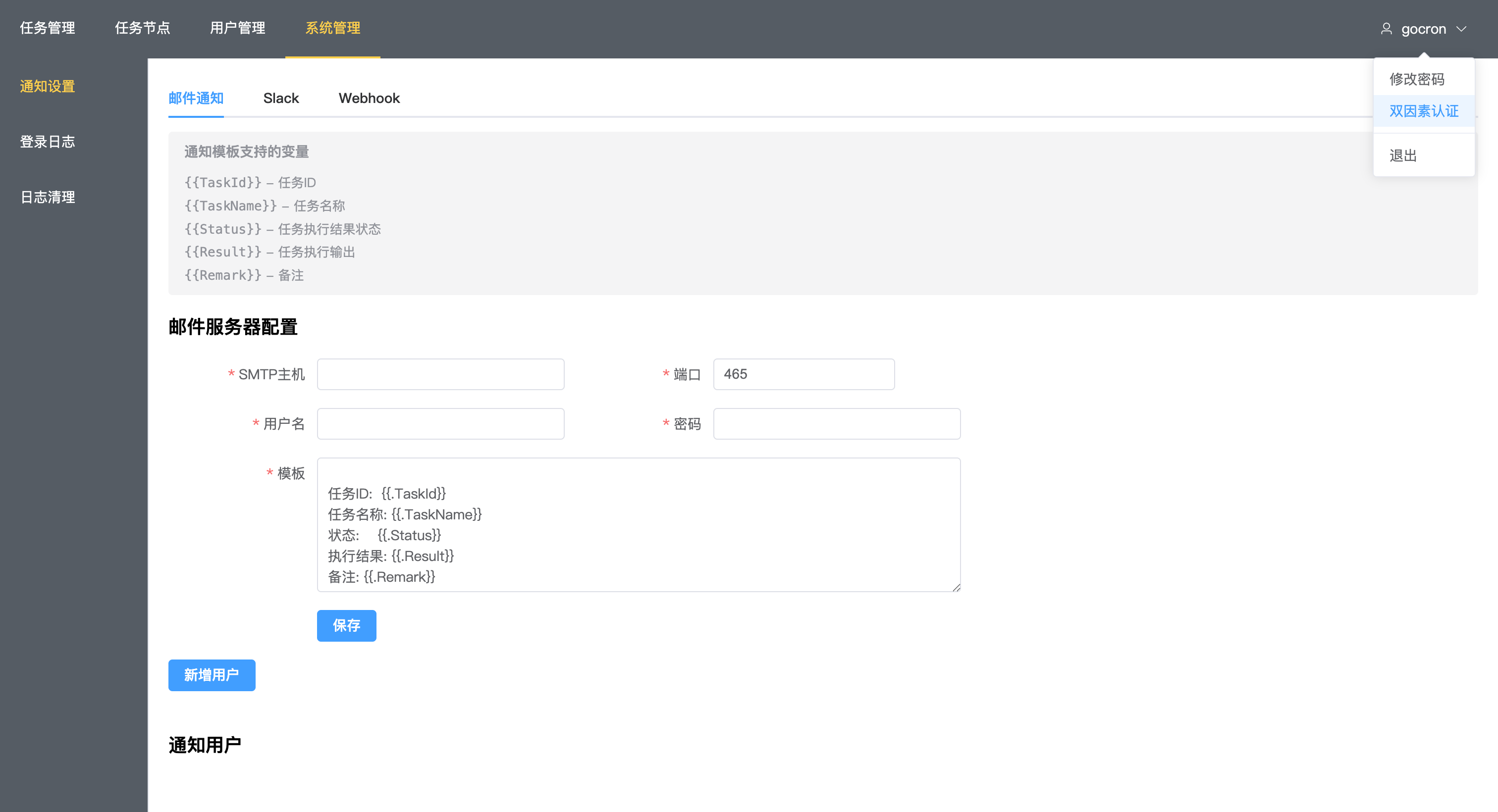Viewport: 1498px width, 812px height.
Task: Open 用户管理 in the top navigation
Action: tap(237, 28)
